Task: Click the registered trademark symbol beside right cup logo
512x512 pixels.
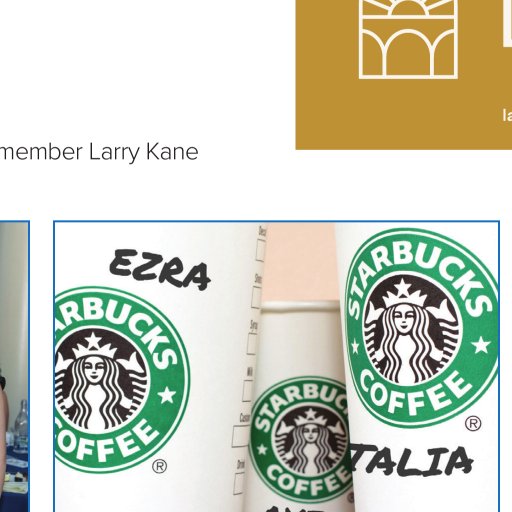Action: click(473, 423)
